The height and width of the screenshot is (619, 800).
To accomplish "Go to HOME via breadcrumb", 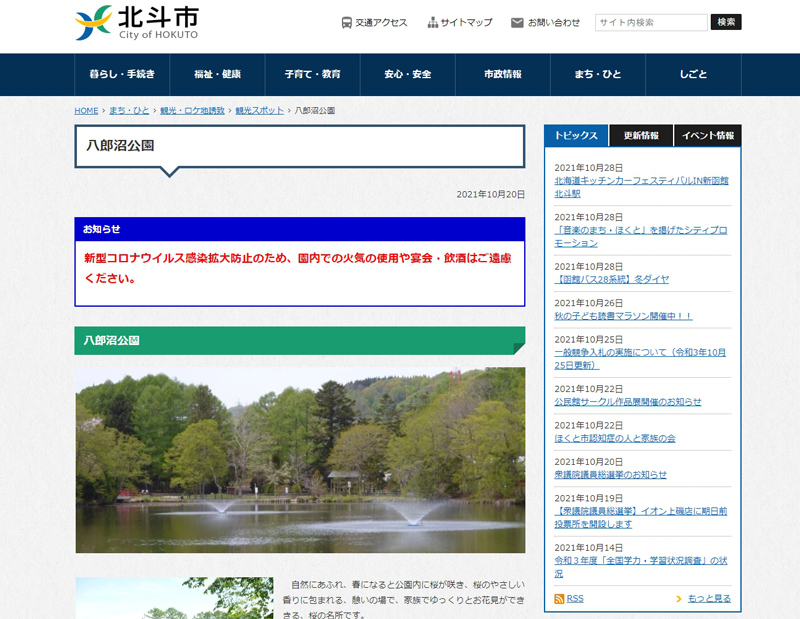I will pos(86,111).
